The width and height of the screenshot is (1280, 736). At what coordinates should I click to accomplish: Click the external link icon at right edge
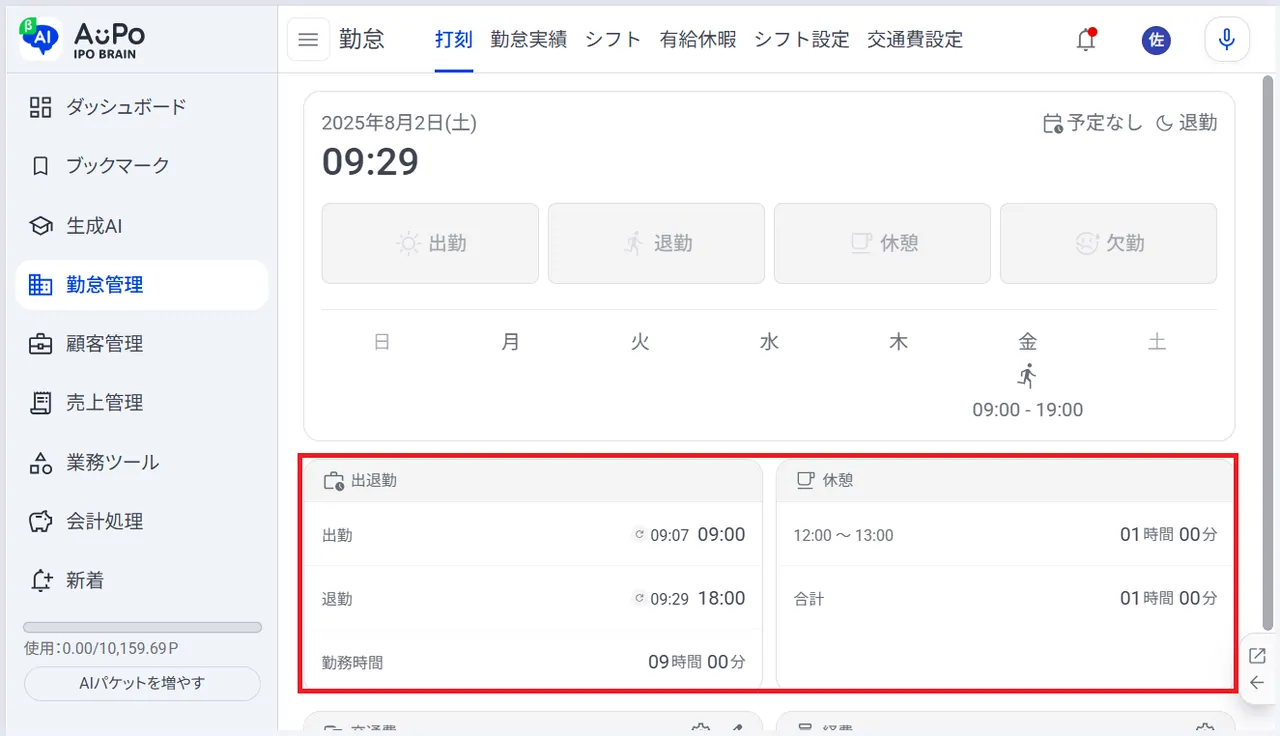[x=1257, y=656]
